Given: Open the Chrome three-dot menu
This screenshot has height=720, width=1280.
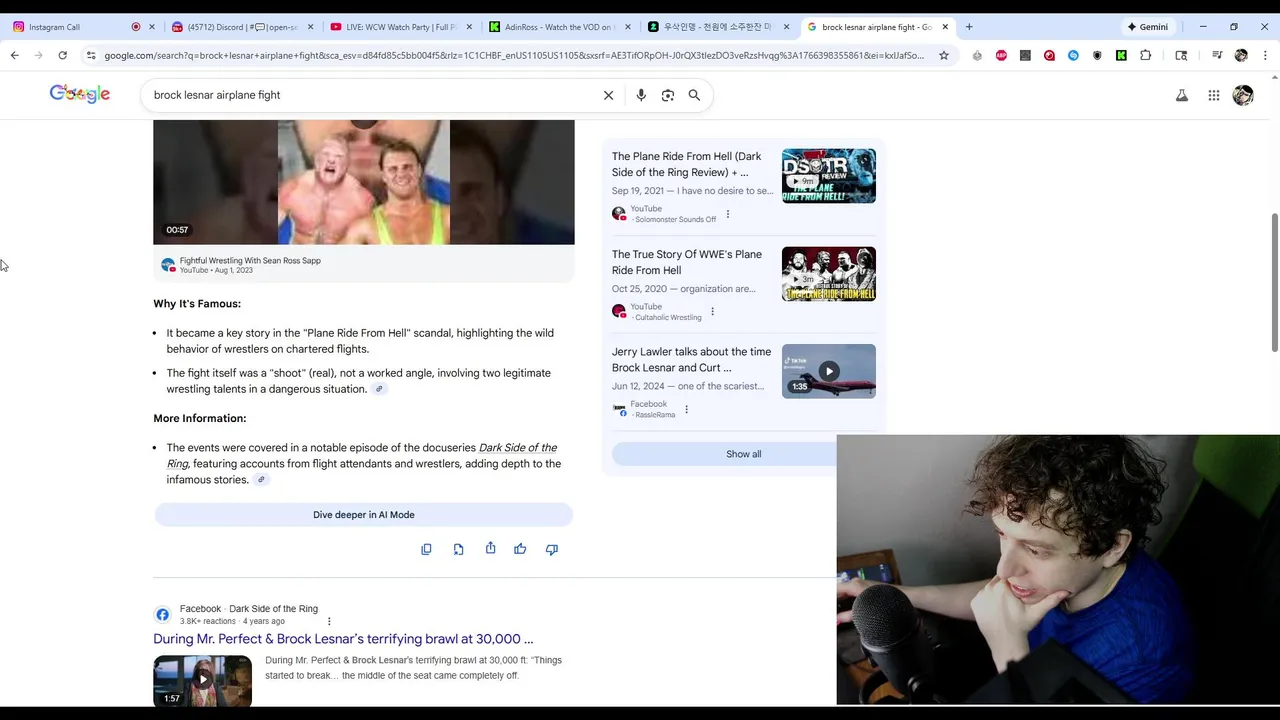Looking at the screenshot, I should [x=1265, y=55].
